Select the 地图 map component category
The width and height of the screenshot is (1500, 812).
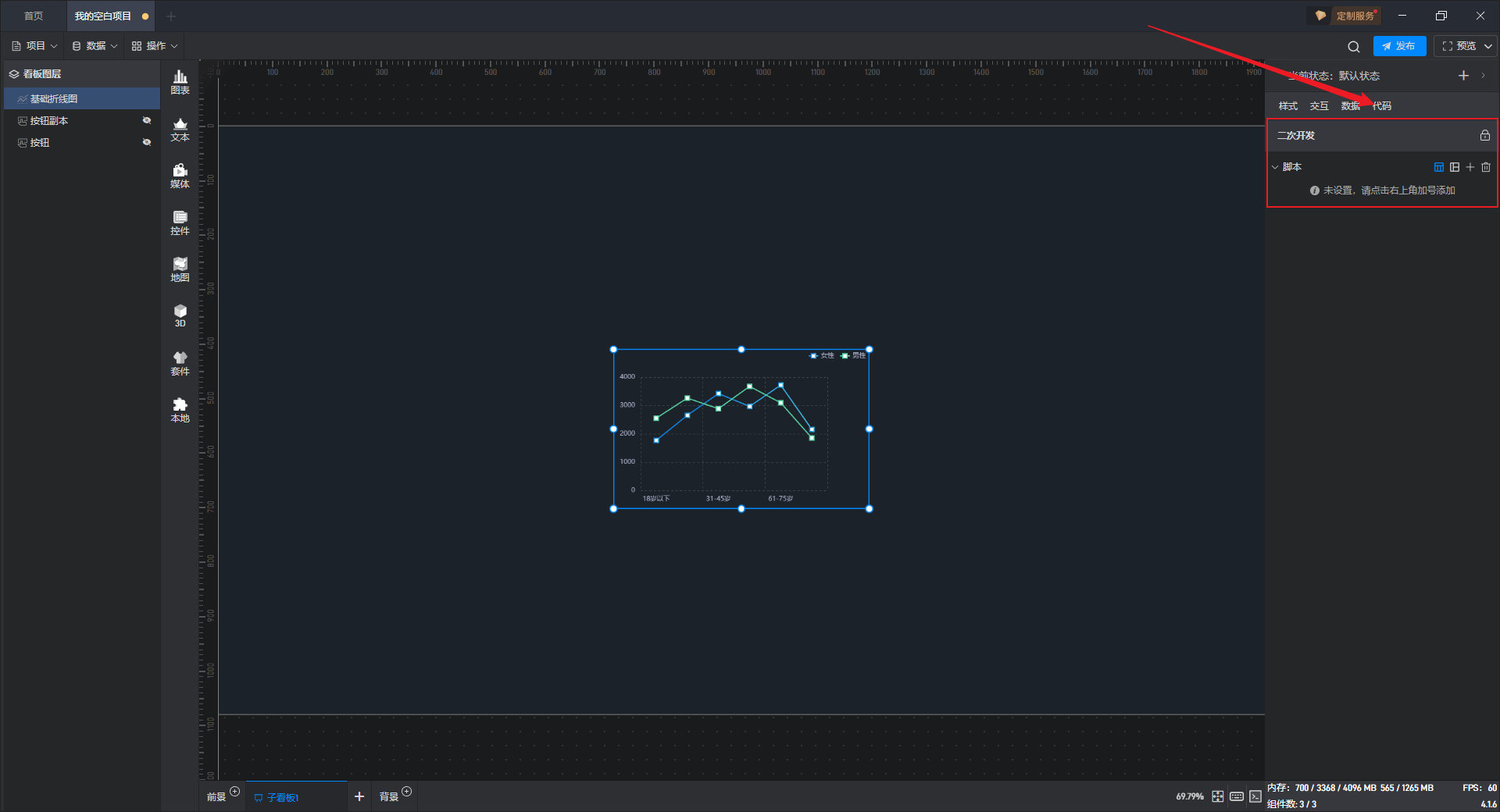click(x=180, y=269)
